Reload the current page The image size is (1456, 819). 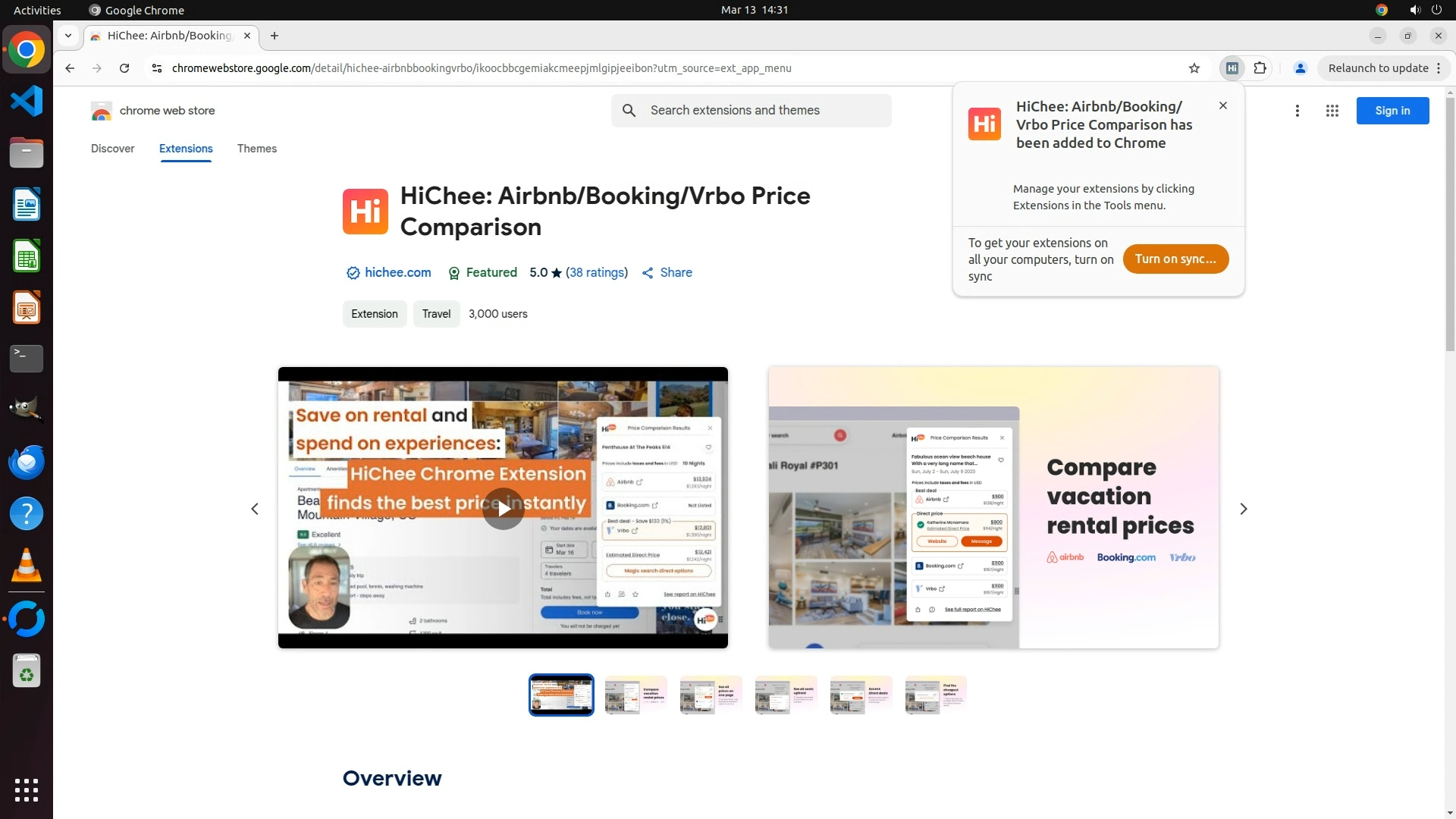(124, 68)
